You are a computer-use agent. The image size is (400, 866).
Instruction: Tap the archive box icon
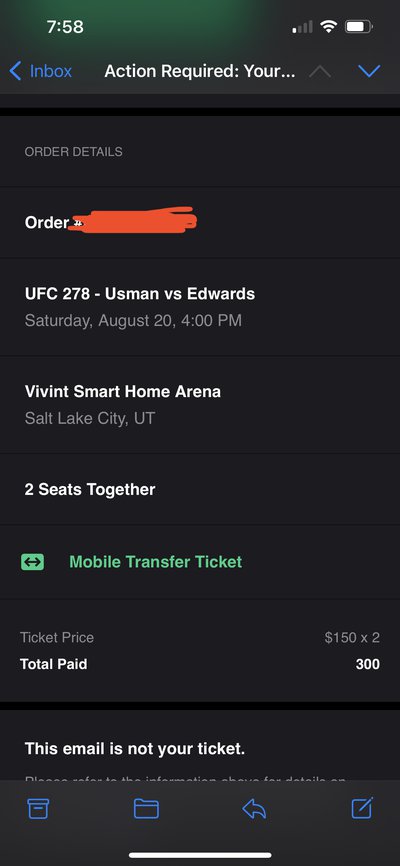pos(38,809)
